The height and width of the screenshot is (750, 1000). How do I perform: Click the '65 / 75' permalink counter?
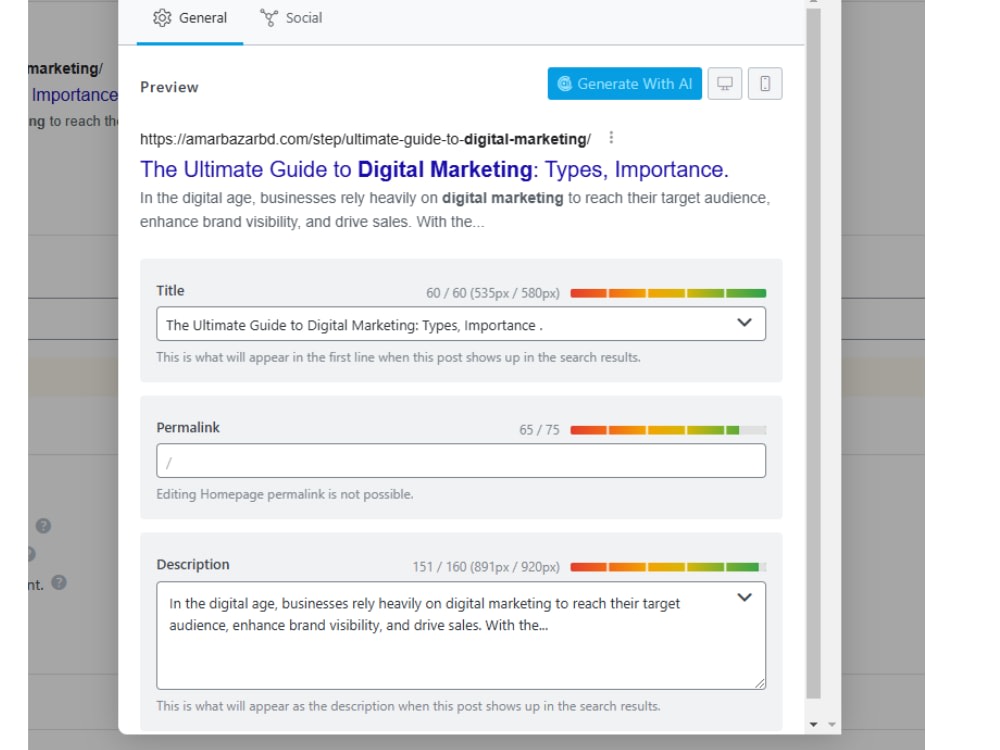[x=539, y=430]
